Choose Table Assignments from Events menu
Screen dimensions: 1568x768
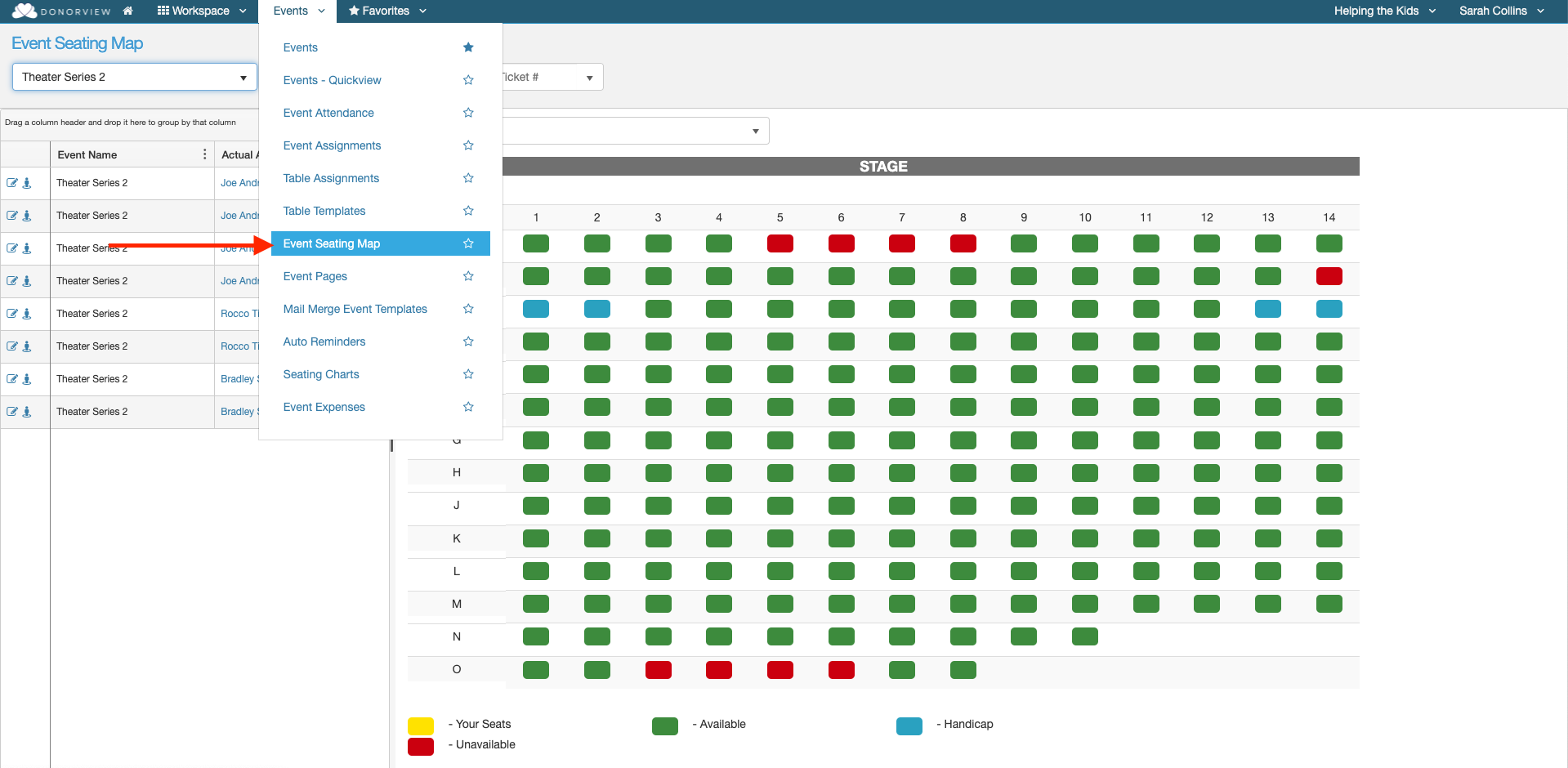pyautogui.click(x=331, y=178)
